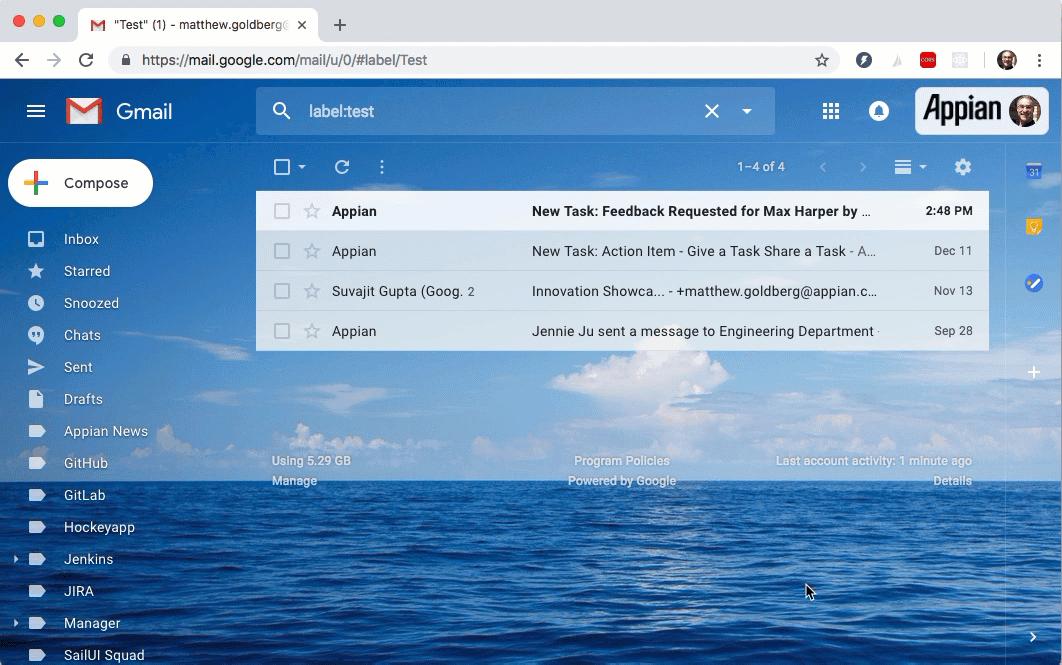Check the select-all messages checkbox

pyautogui.click(x=281, y=167)
